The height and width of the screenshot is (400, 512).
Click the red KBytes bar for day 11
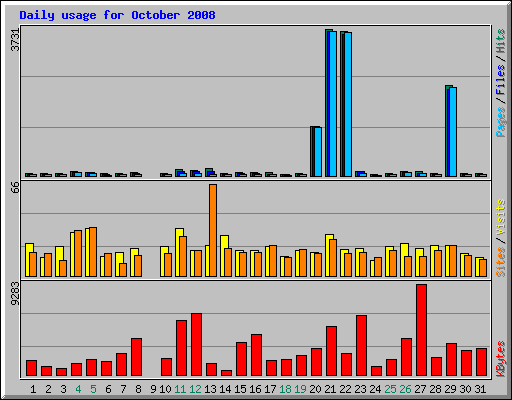181,348
